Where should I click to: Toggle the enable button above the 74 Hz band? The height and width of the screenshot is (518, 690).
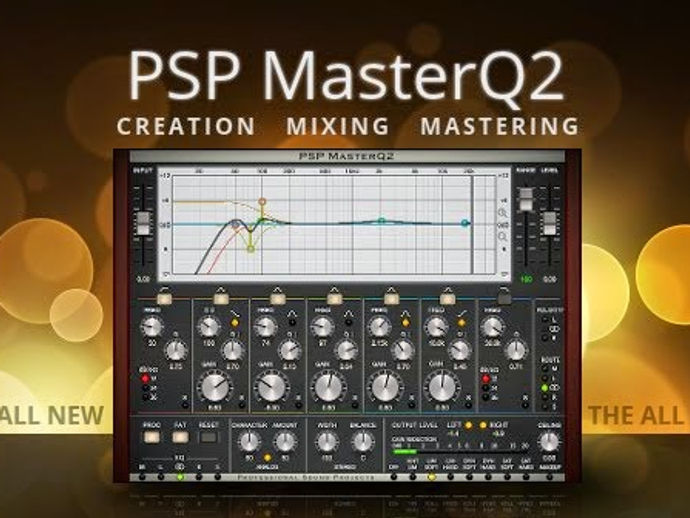click(x=278, y=299)
